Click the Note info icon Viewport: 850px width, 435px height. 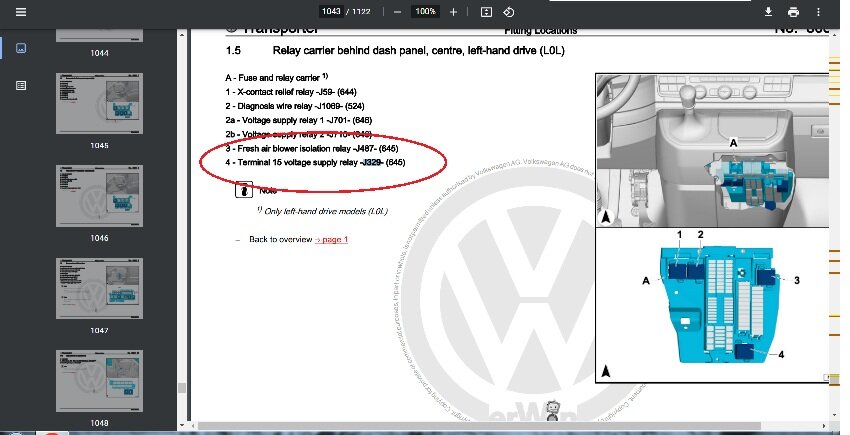coord(244,190)
